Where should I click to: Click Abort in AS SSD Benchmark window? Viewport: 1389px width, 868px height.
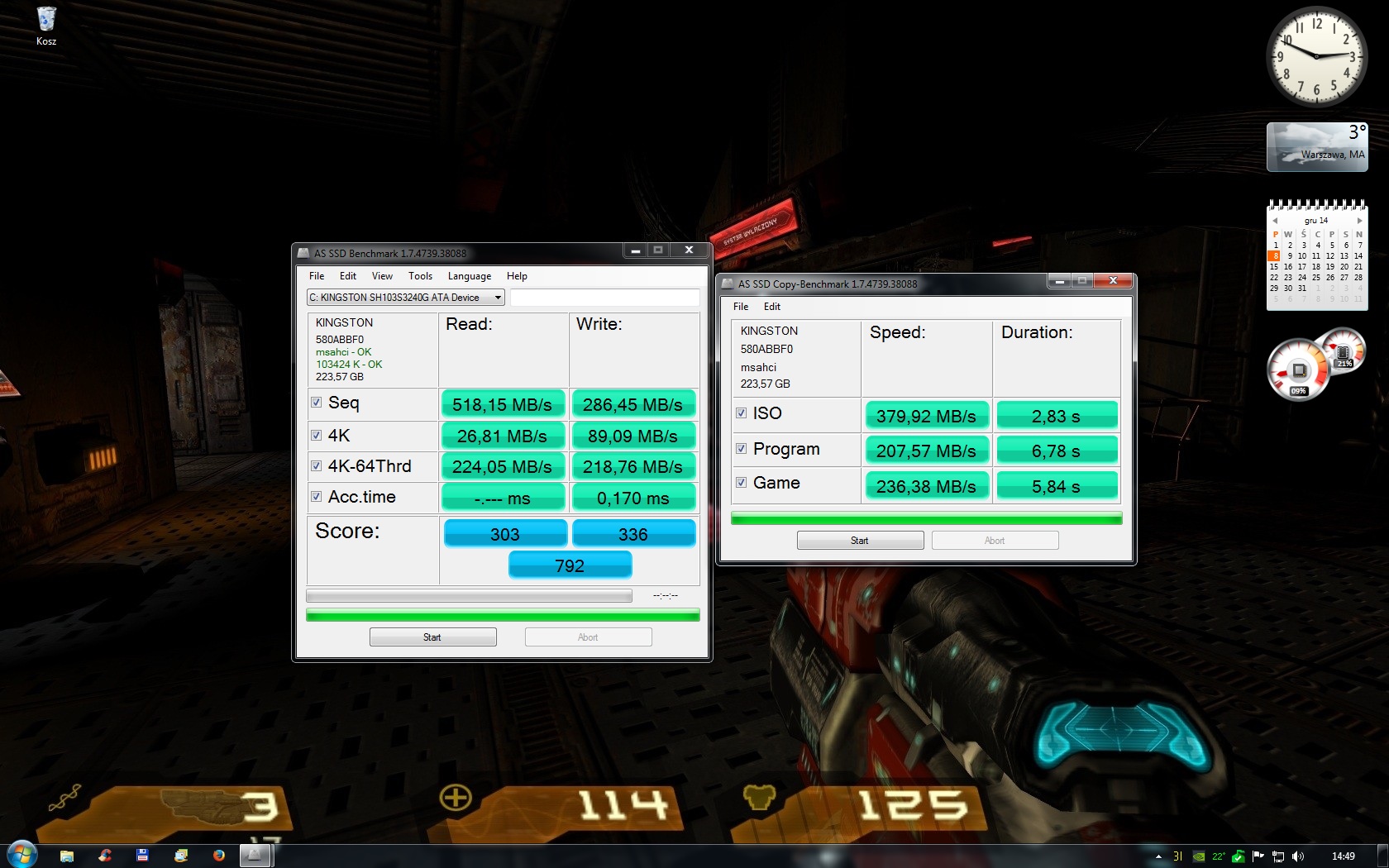[x=588, y=637]
